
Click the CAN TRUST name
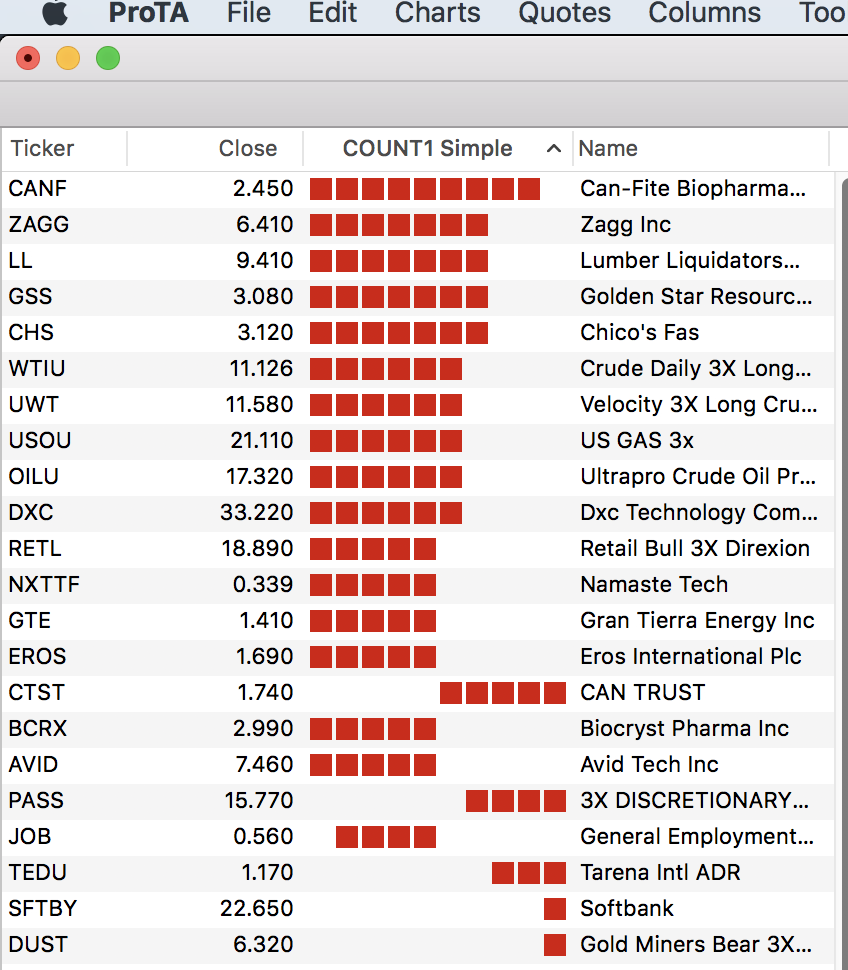click(643, 692)
